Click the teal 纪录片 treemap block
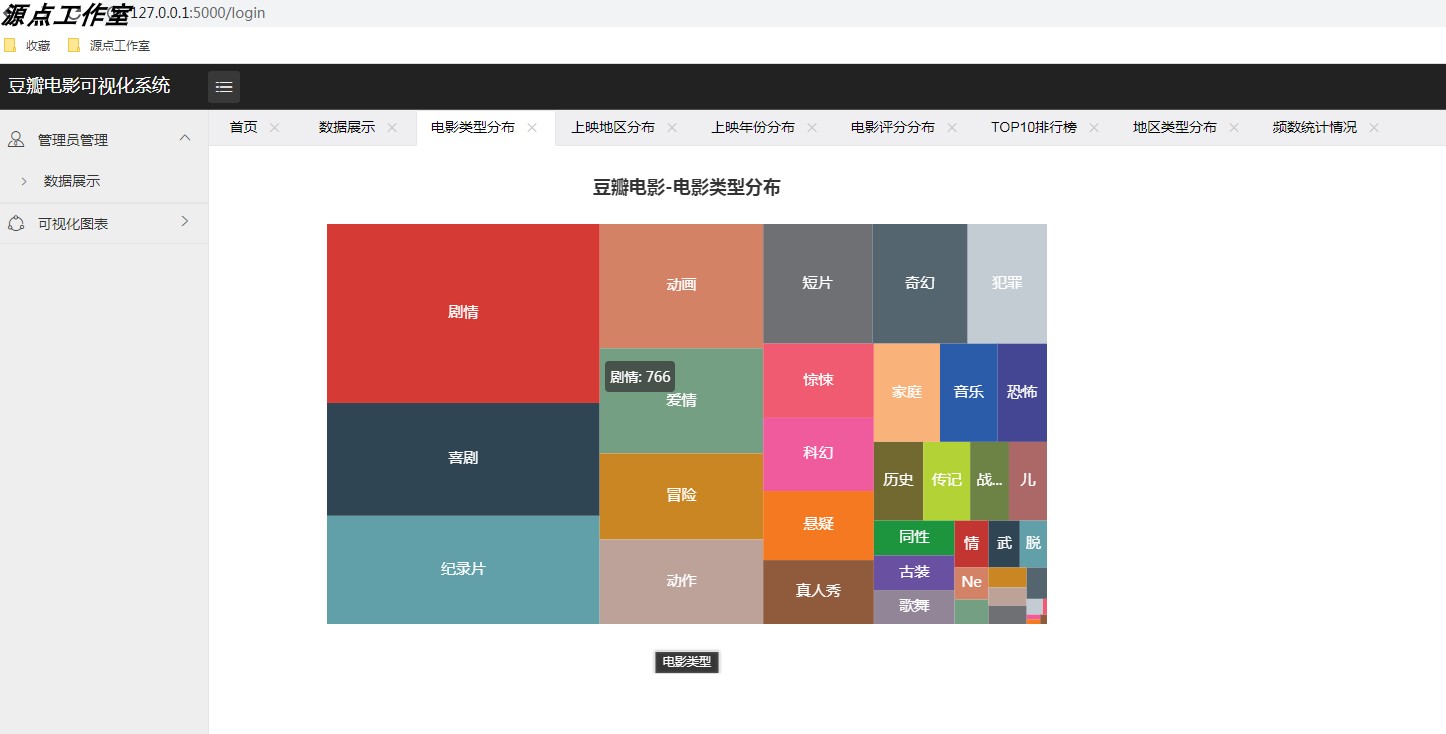The width and height of the screenshot is (1446, 734). click(463, 570)
